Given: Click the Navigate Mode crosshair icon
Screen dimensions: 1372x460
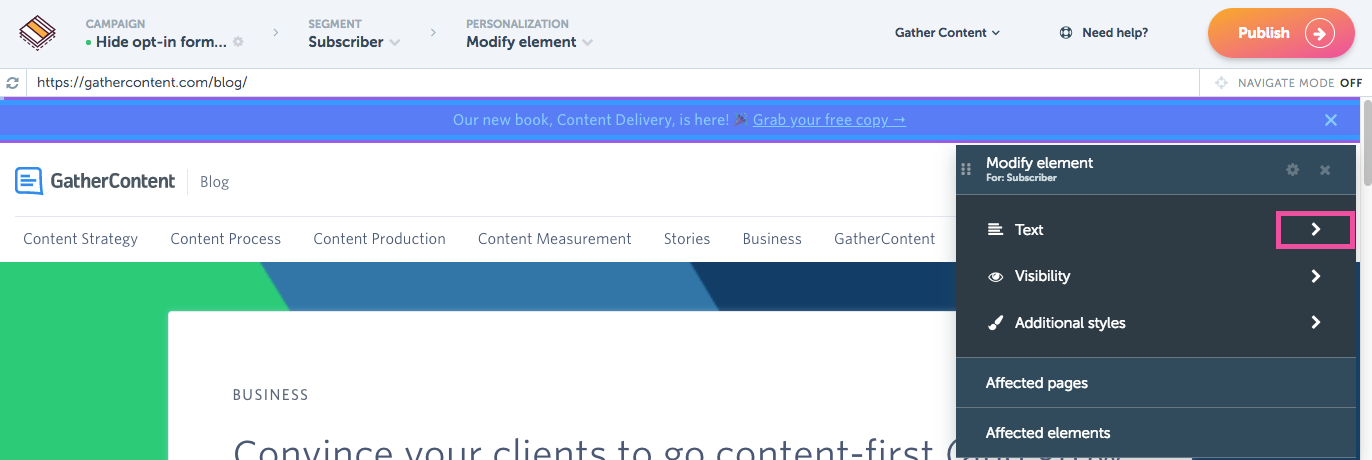Looking at the screenshot, I should [1221, 83].
